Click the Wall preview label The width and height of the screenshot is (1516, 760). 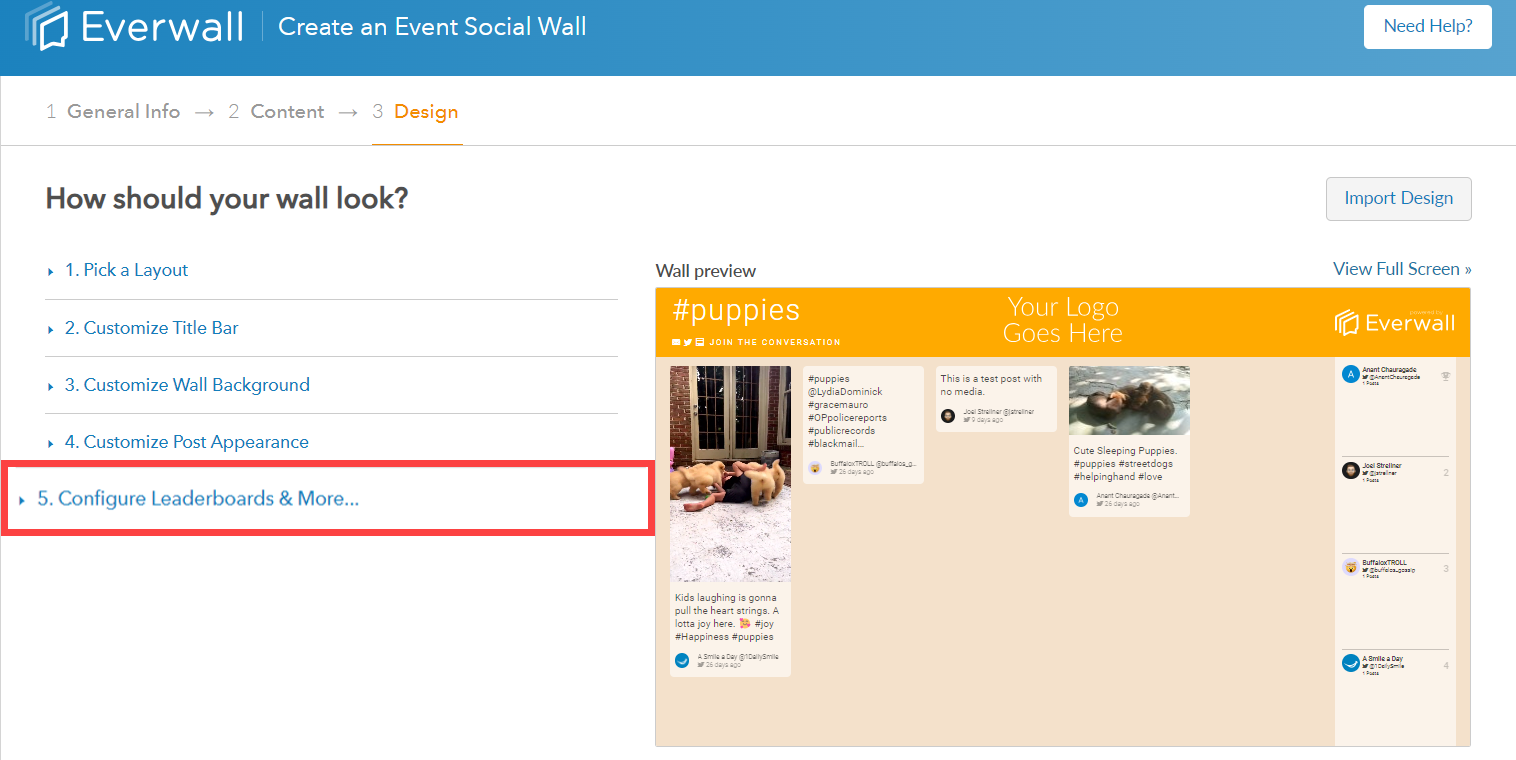pyautogui.click(x=706, y=271)
